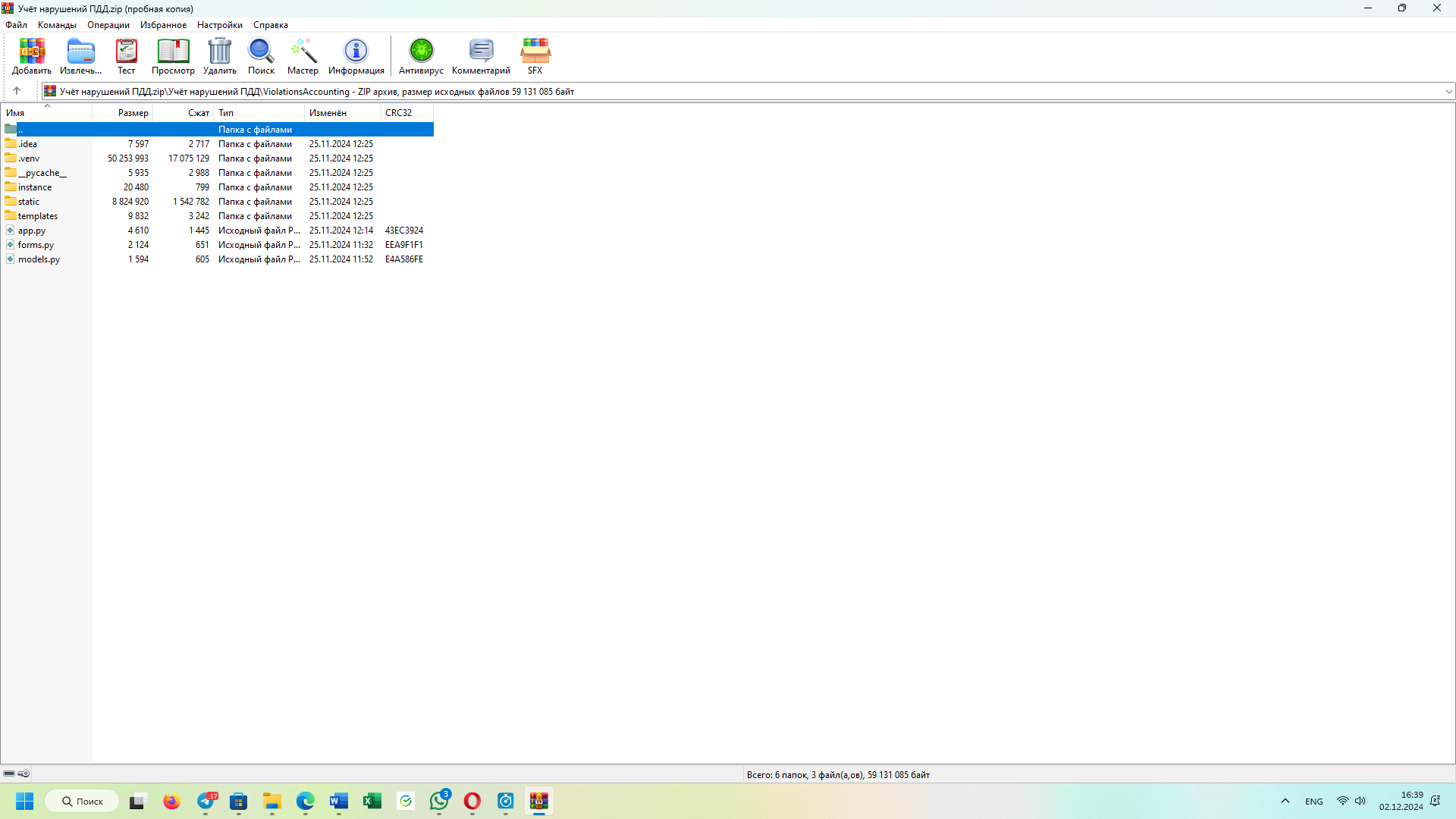Image resolution: width=1456 pixels, height=819 pixels.
Task: Show archive Информация icon
Action: [356, 56]
